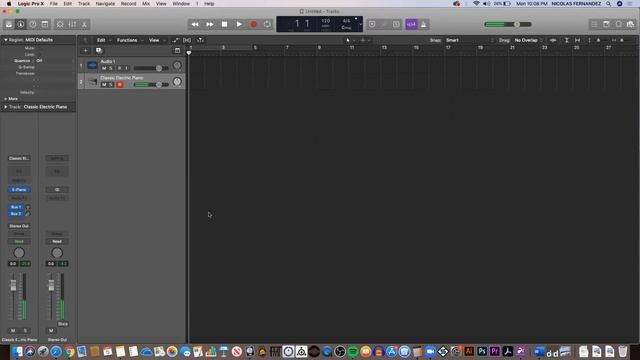Image resolution: width=640 pixels, height=360 pixels.
Task: Click Classic Electric Piano track volume slider
Action: click(151, 84)
